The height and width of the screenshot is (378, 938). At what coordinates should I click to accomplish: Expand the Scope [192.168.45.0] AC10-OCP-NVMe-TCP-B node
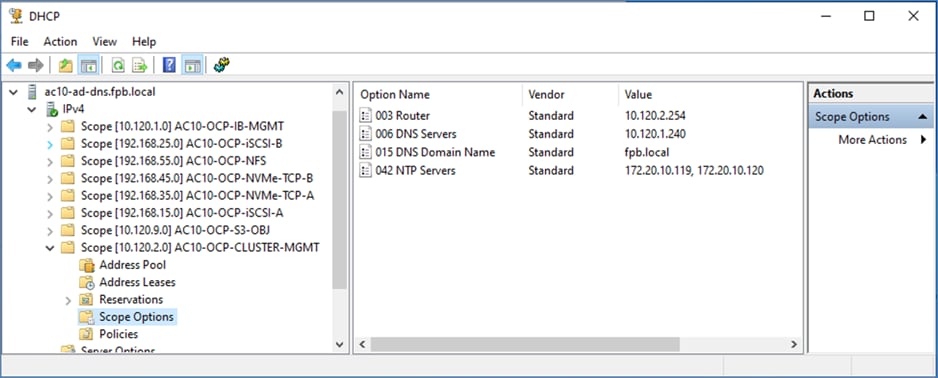point(50,179)
